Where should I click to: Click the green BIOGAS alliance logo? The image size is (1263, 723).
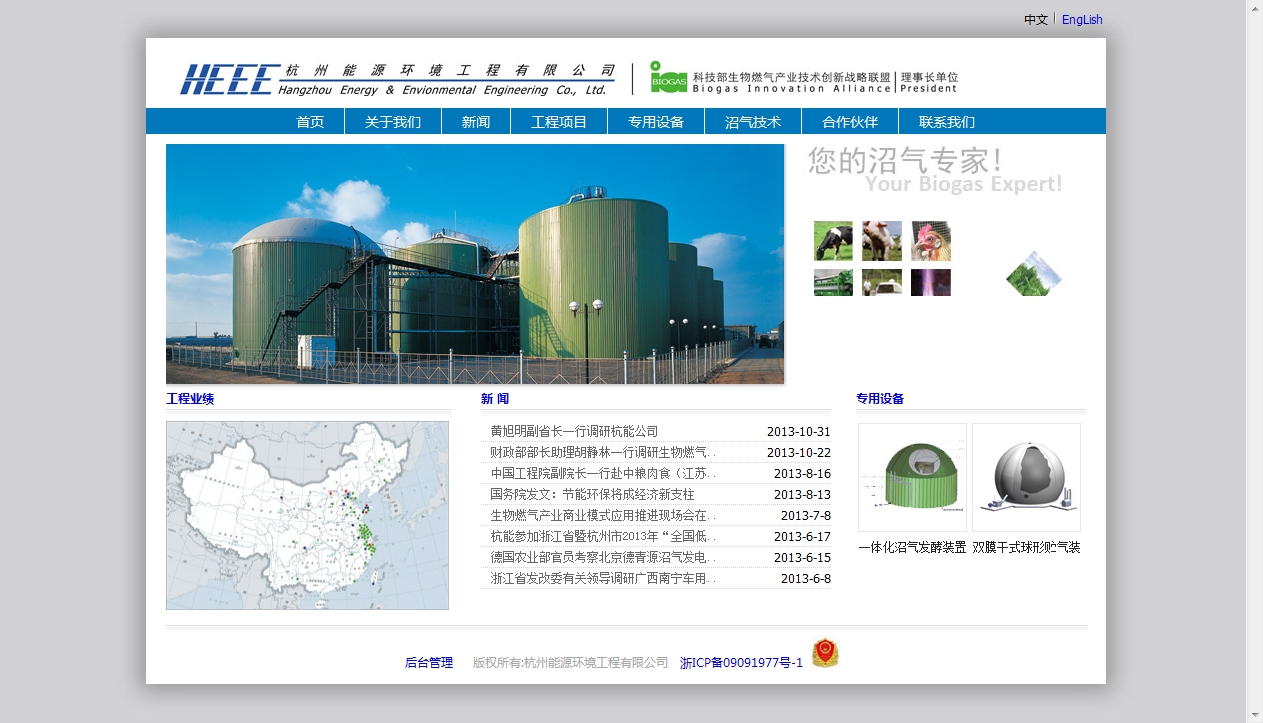[x=668, y=77]
